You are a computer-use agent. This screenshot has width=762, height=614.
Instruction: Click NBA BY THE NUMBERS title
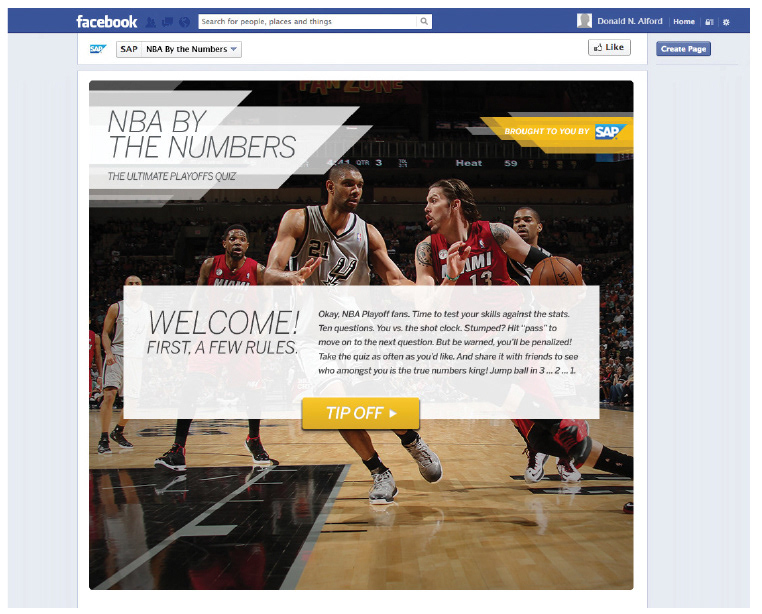click(201, 135)
